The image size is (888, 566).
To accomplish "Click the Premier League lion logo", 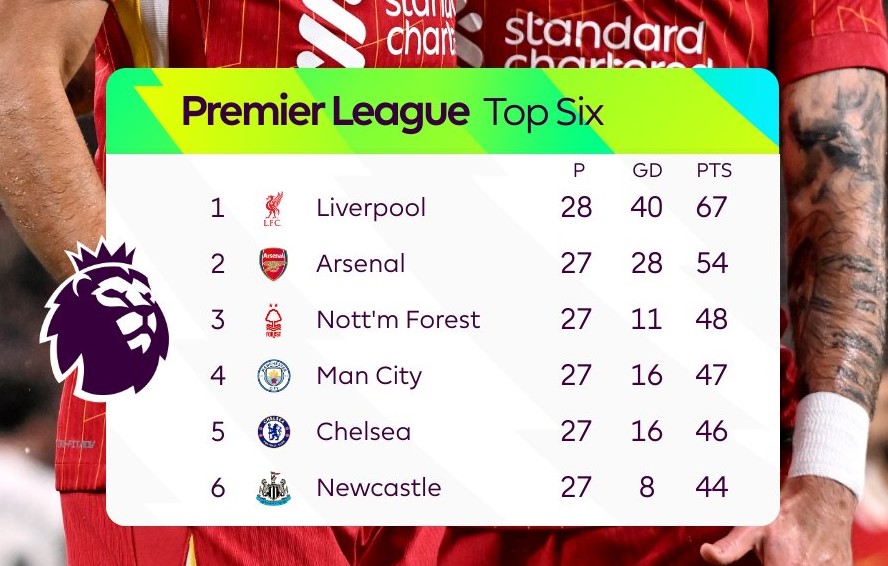I will [105, 320].
